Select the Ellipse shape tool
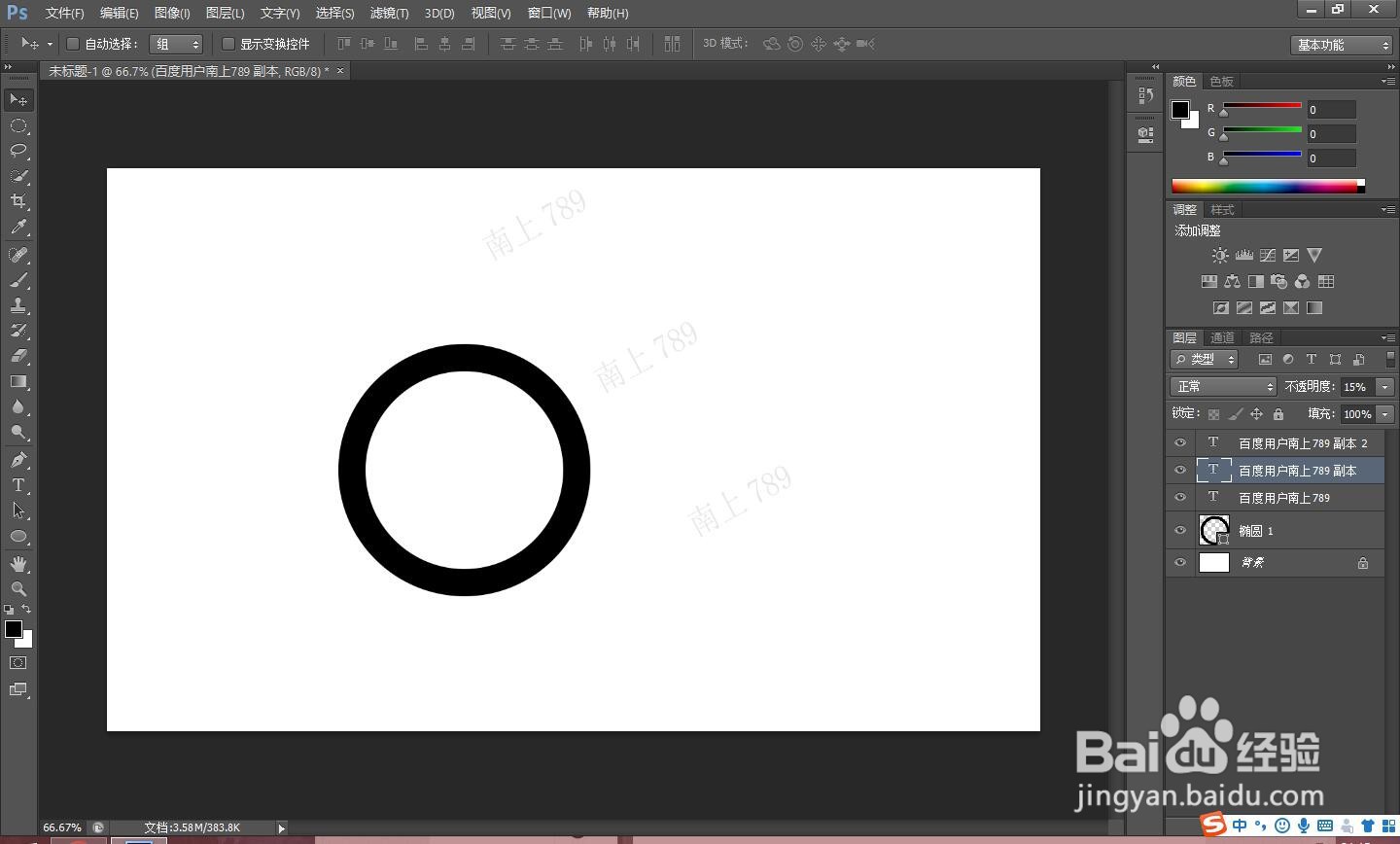 [x=18, y=536]
